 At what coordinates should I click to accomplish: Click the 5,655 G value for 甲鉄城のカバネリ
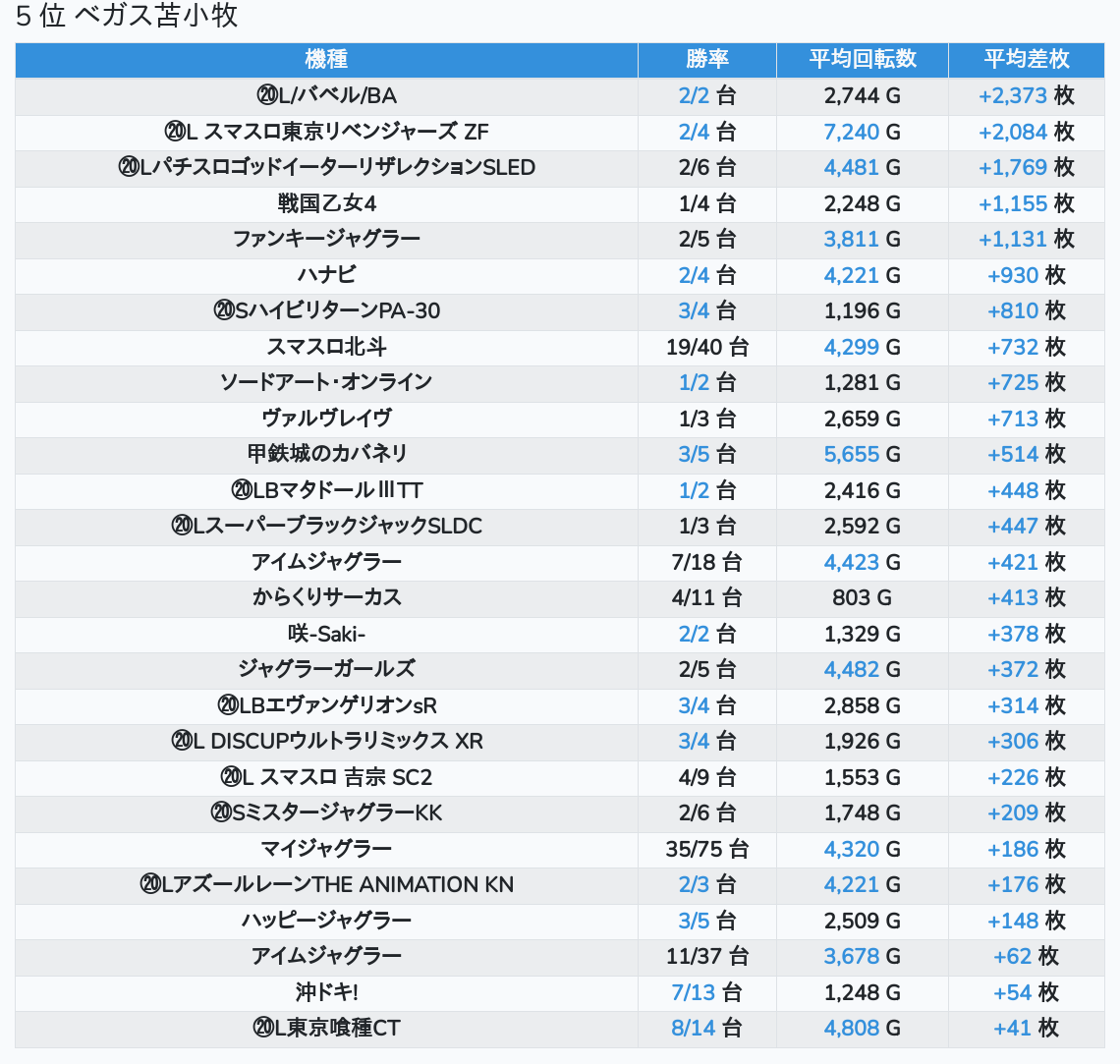tap(851, 454)
